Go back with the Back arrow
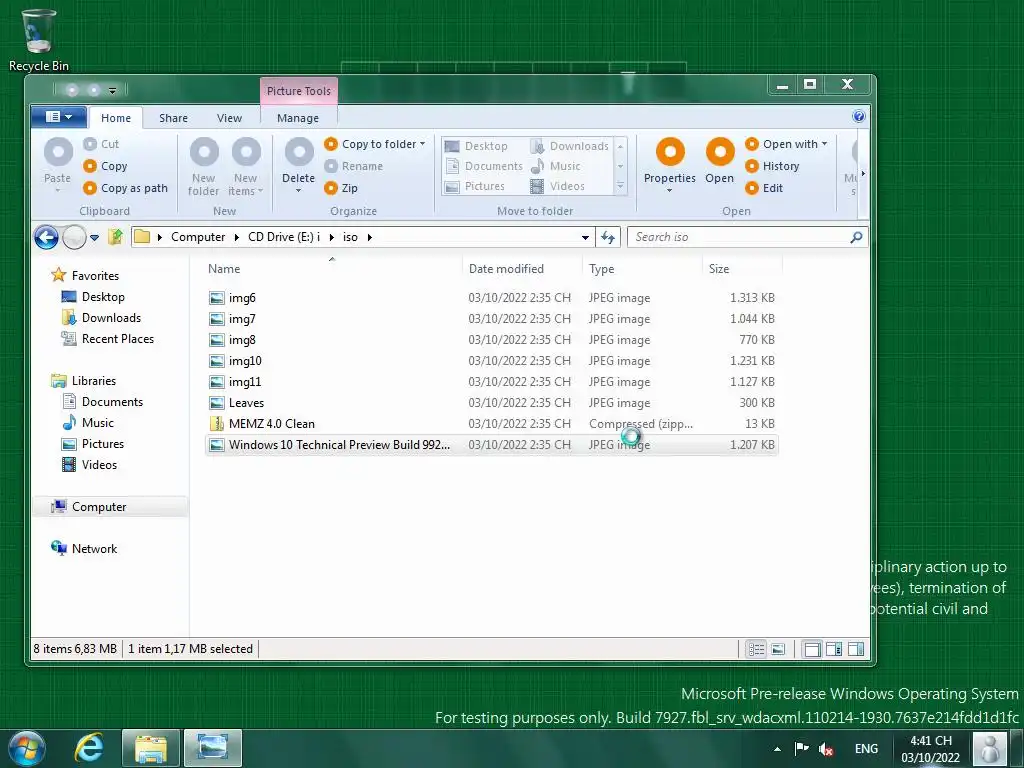The image size is (1024, 768). [46, 237]
